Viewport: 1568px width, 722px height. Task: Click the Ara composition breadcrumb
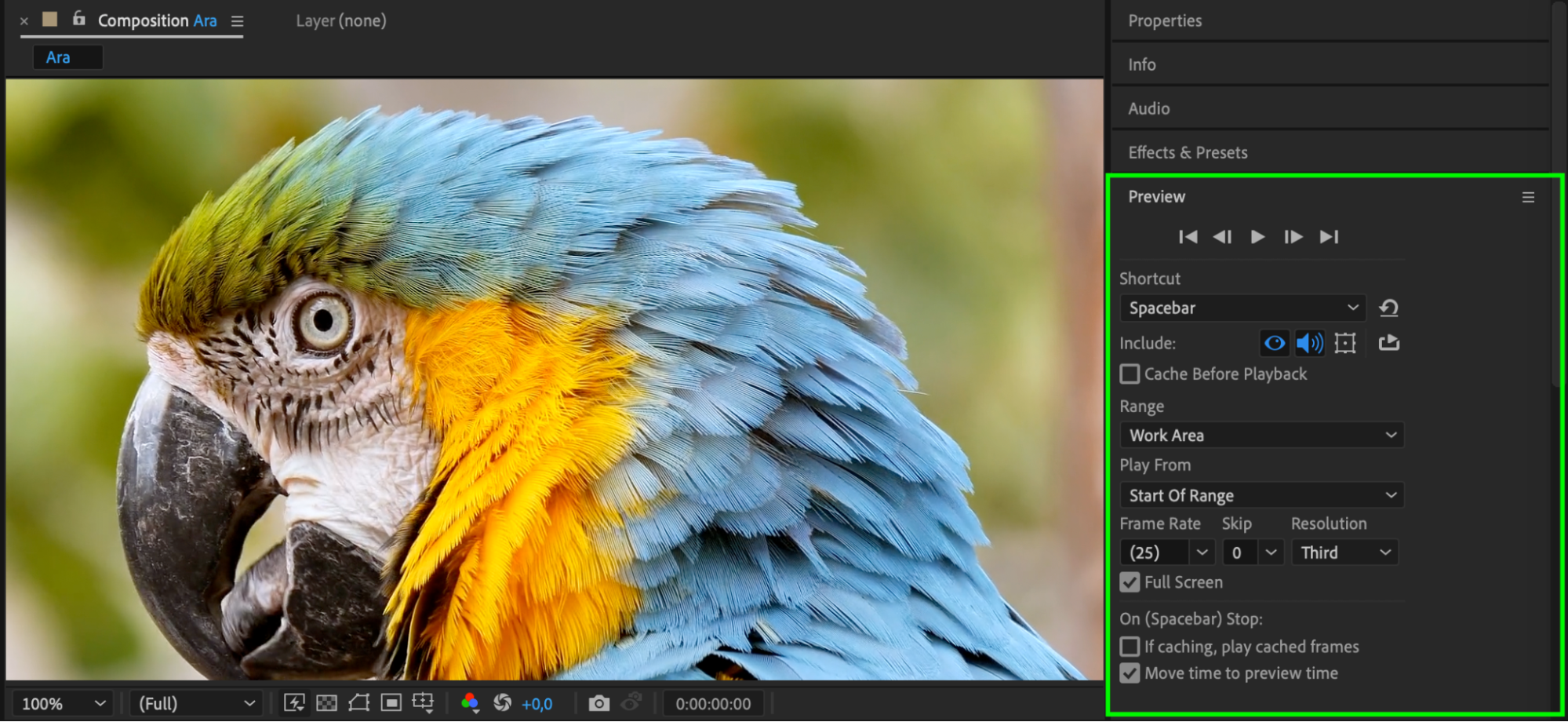point(58,57)
